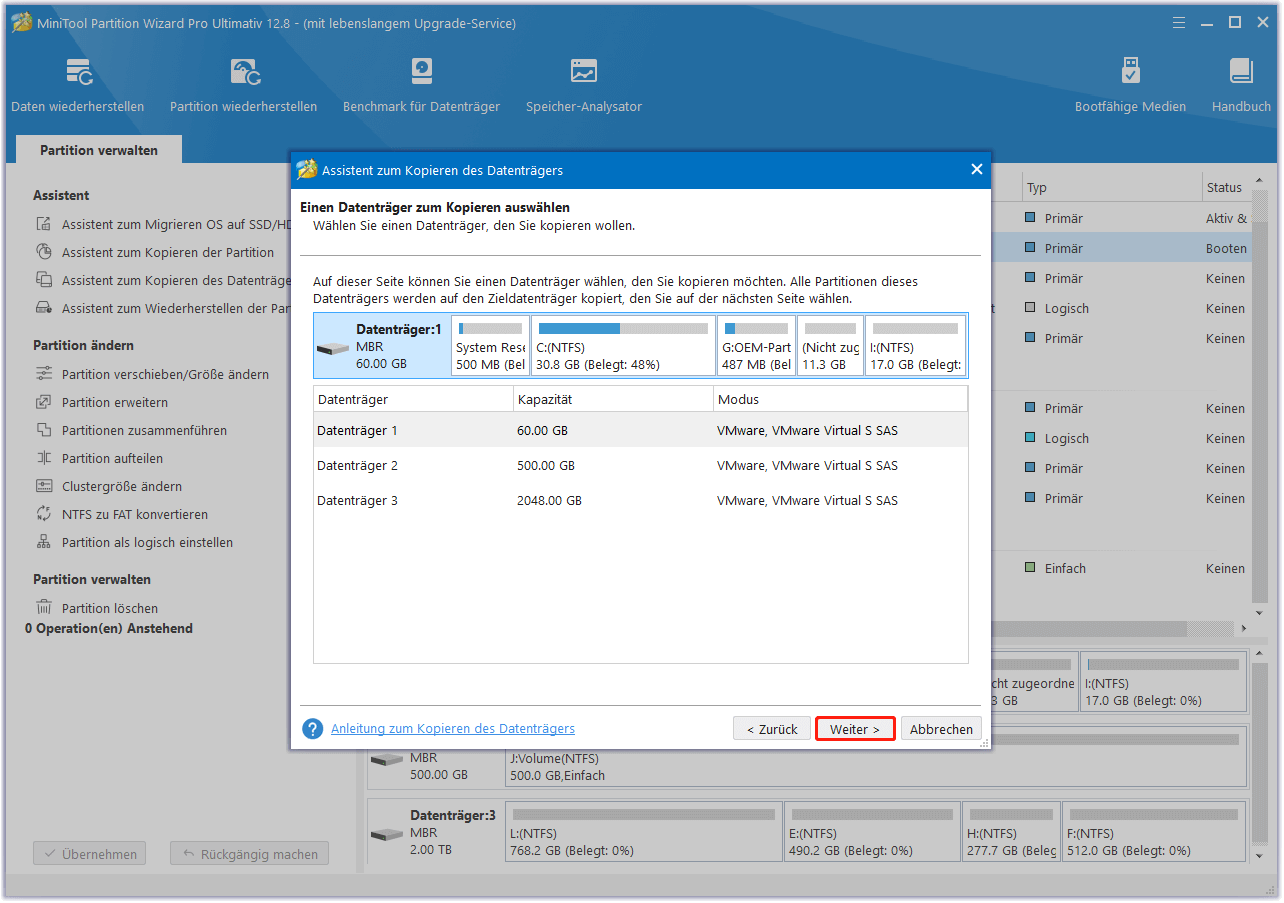The width and height of the screenshot is (1284, 903).
Task: Select G:OEM-Part partition block in wizard
Action: tap(757, 346)
